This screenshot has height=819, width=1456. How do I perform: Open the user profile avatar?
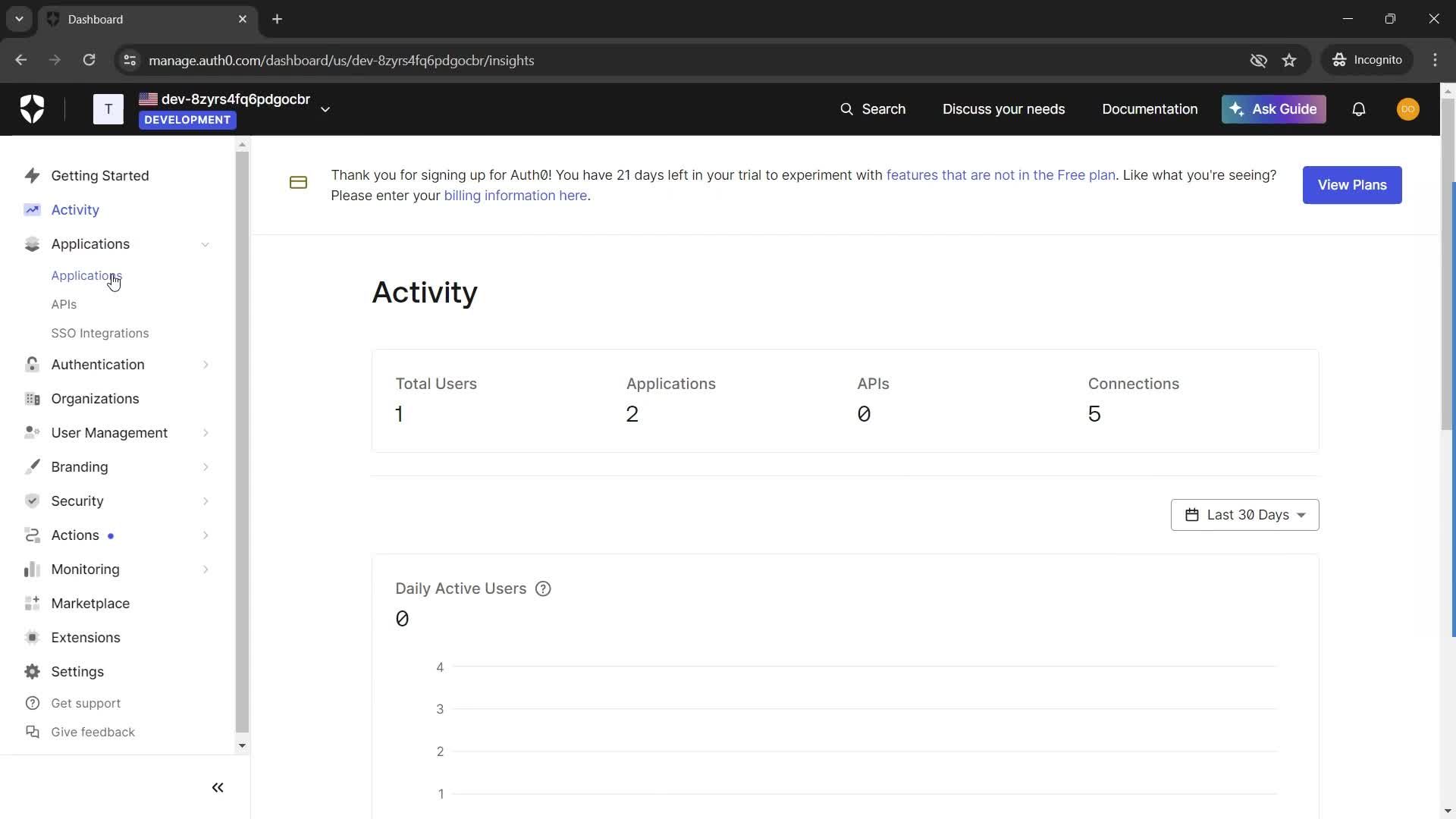tap(1408, 109)
